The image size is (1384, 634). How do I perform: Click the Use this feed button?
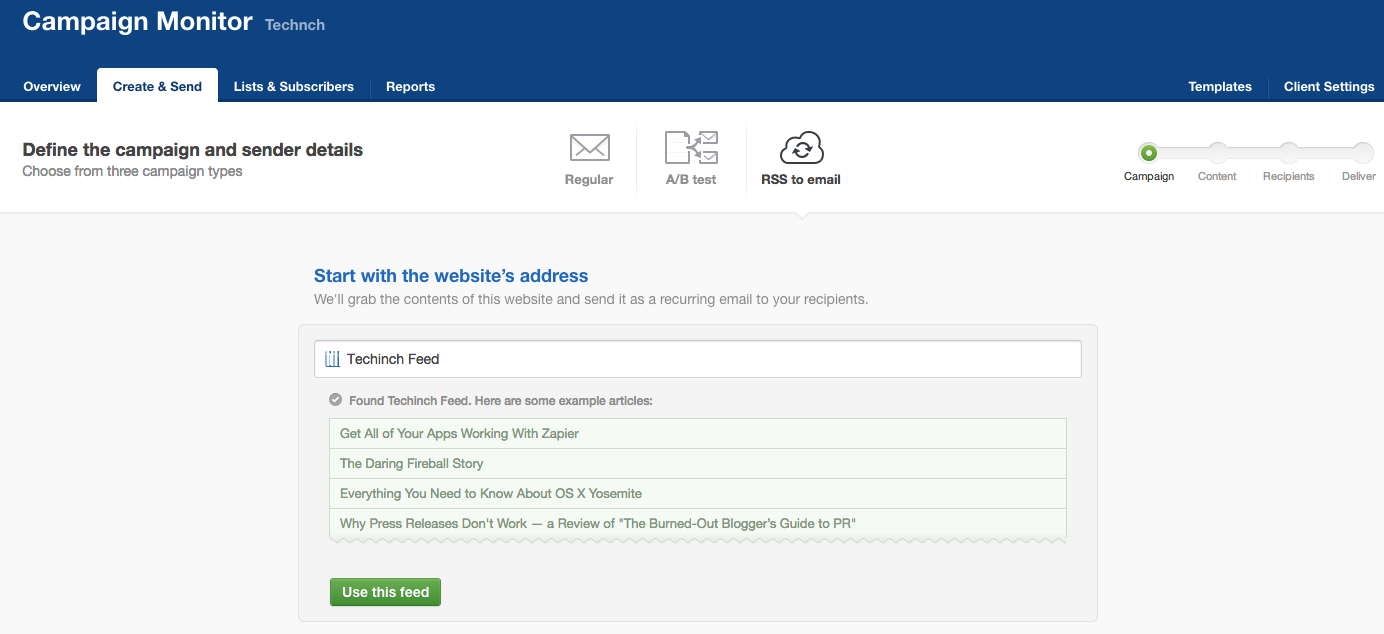(385, 592)
